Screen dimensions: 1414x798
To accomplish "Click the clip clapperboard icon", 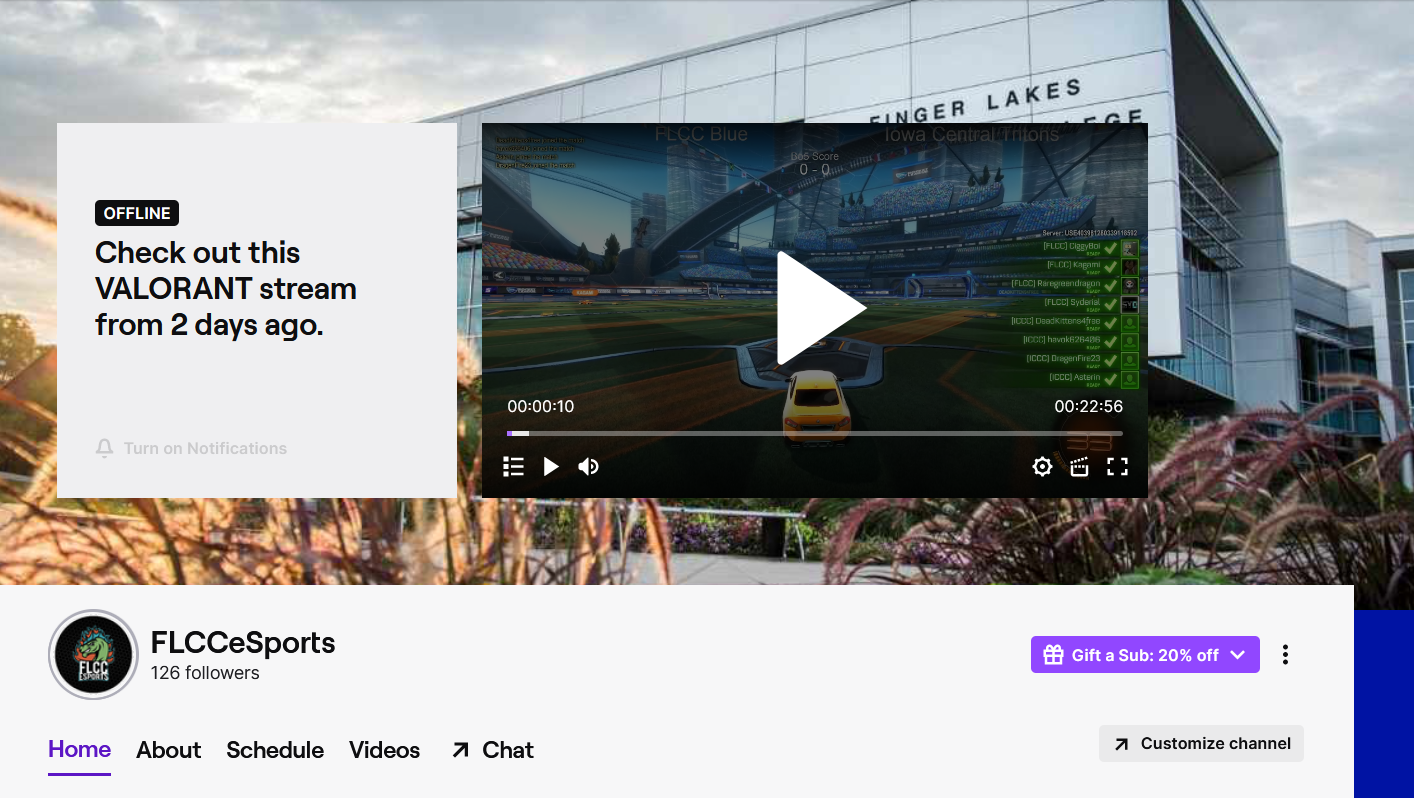I will coord(1079,466).
